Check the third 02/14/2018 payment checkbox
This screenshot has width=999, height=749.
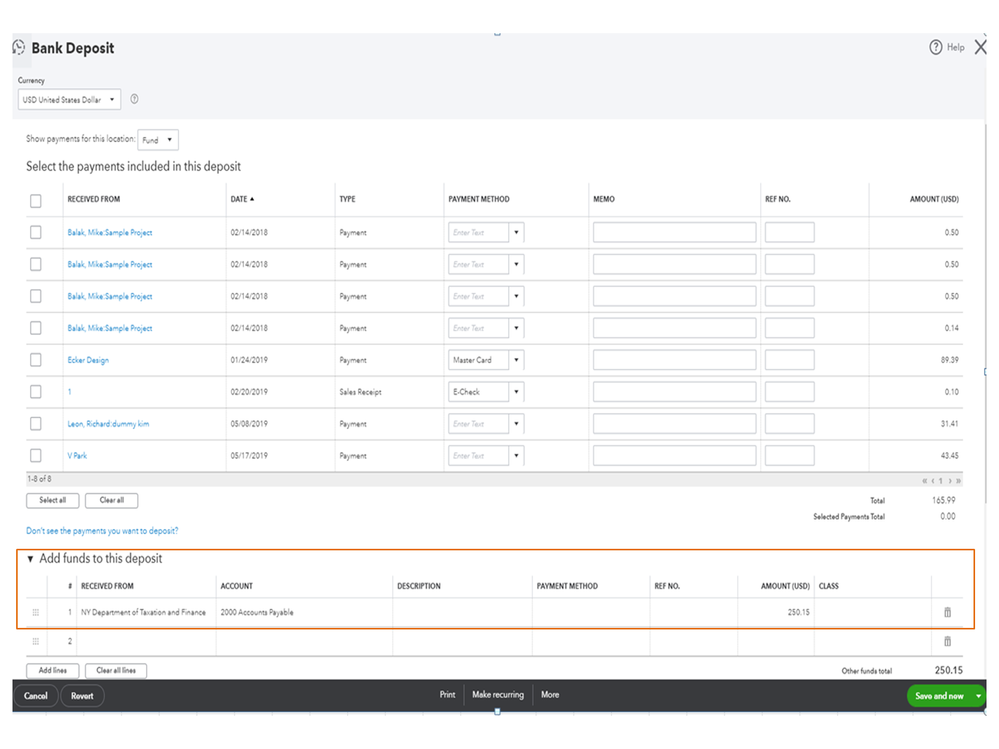(36, 296)
